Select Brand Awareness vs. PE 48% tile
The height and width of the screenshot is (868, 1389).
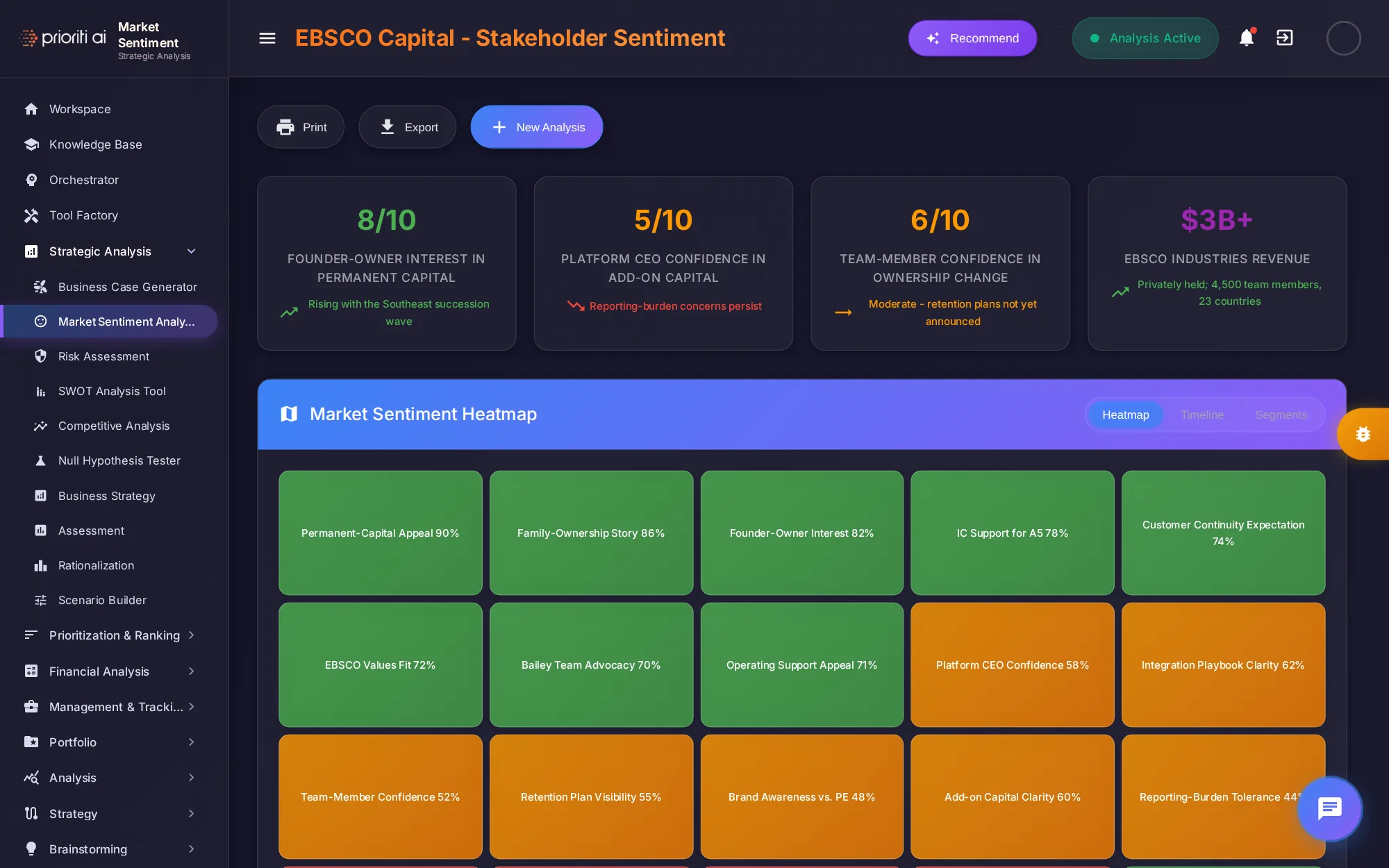click(802, 796)
